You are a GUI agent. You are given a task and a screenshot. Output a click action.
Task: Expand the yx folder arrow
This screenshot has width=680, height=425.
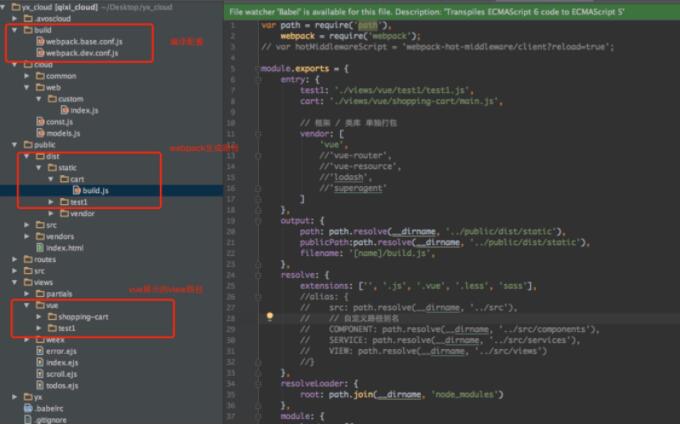(15, 397)
